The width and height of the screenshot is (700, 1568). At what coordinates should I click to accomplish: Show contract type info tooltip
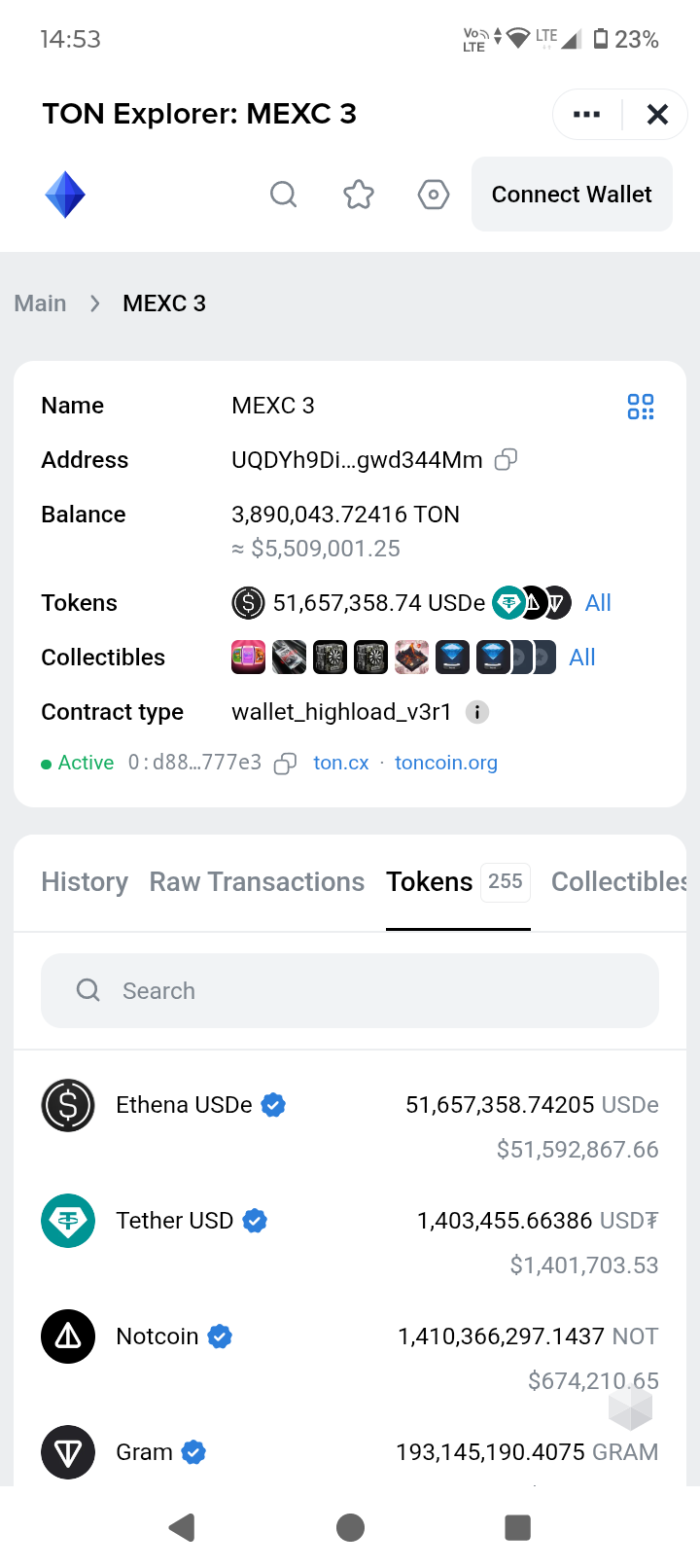click(476, 712)
